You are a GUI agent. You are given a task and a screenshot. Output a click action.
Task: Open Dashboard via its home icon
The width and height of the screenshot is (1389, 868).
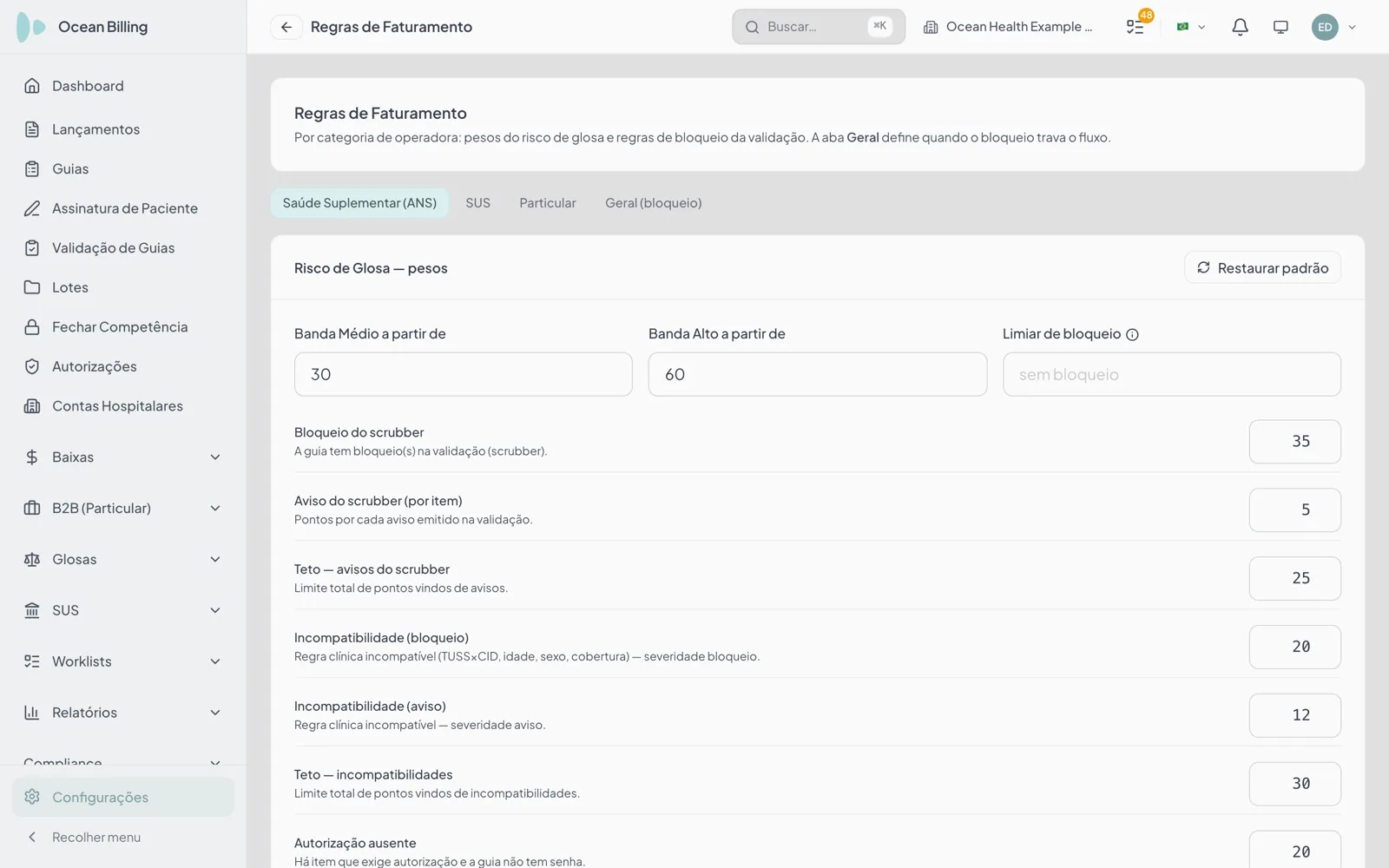32,86
